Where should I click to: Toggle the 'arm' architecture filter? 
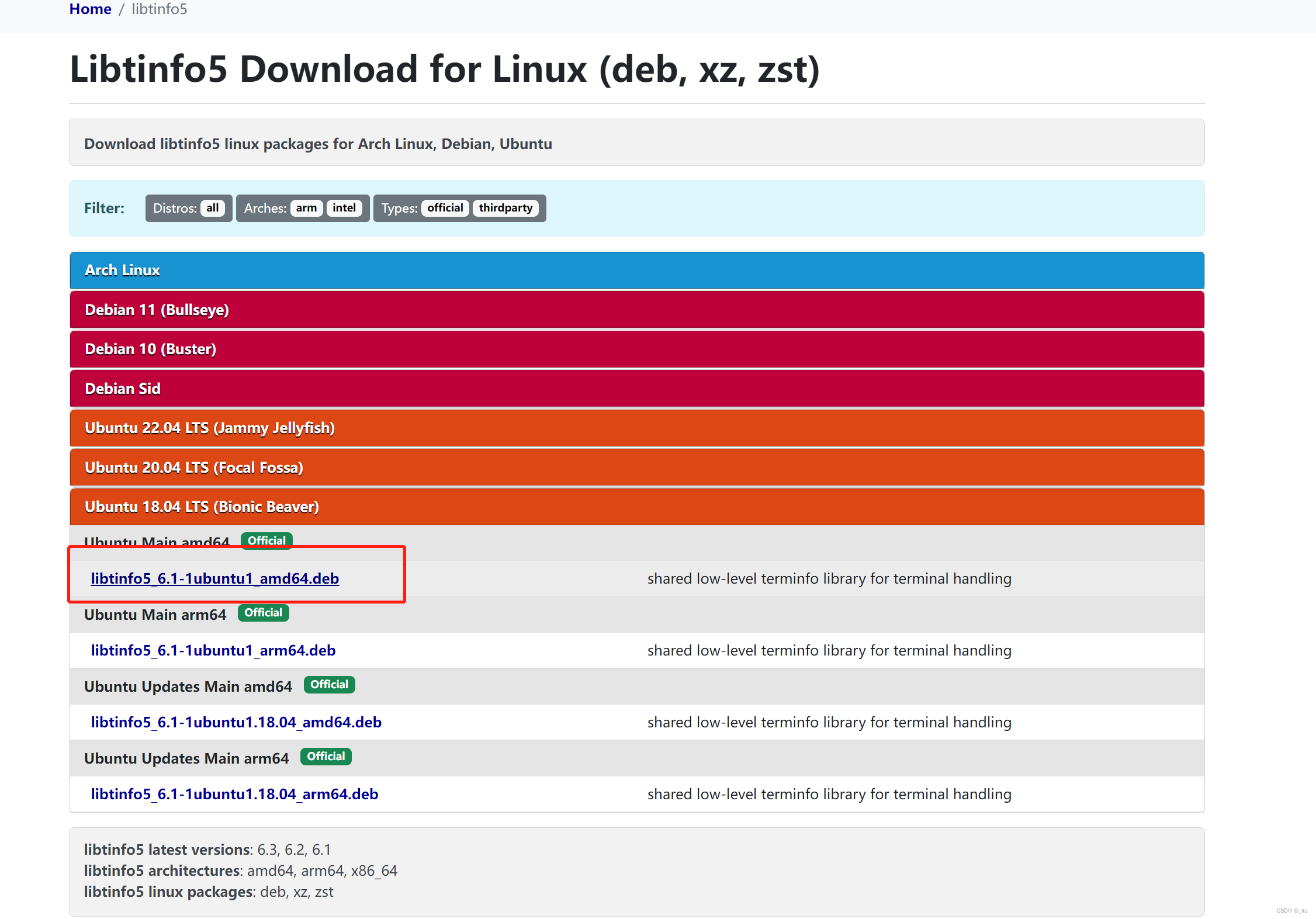pos(306,208)
